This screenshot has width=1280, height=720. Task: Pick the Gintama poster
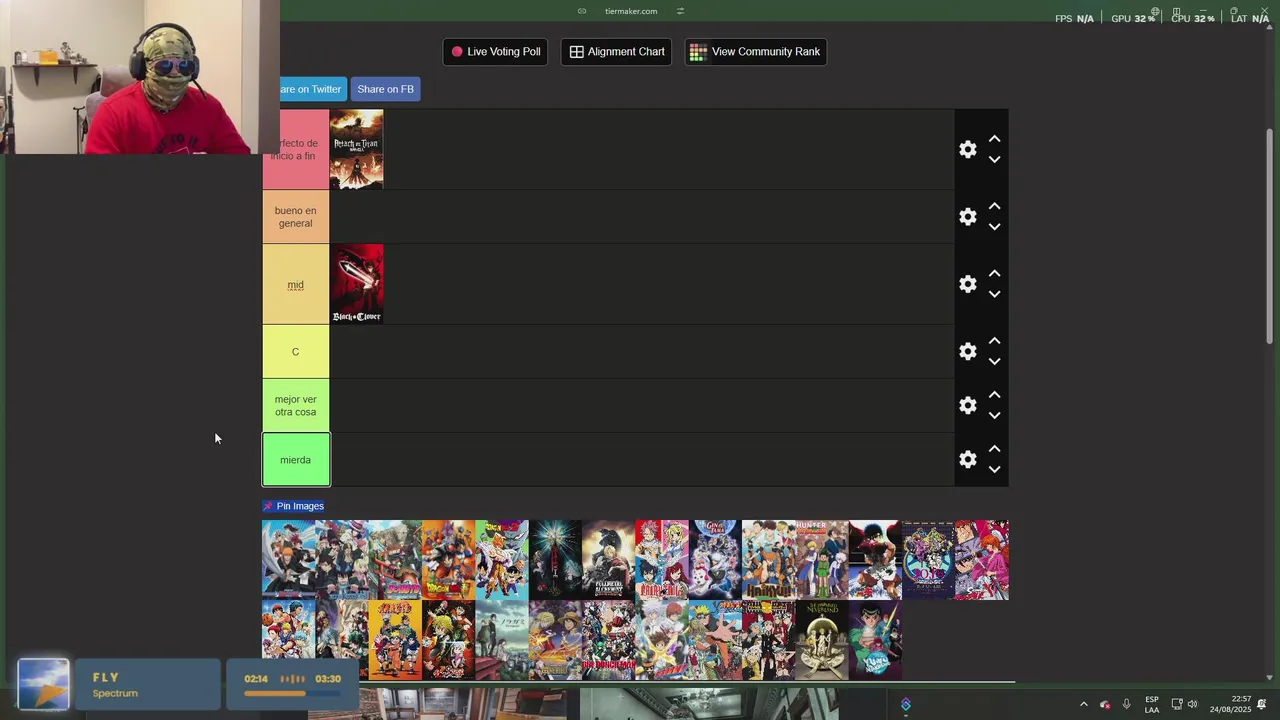(715, 560)
